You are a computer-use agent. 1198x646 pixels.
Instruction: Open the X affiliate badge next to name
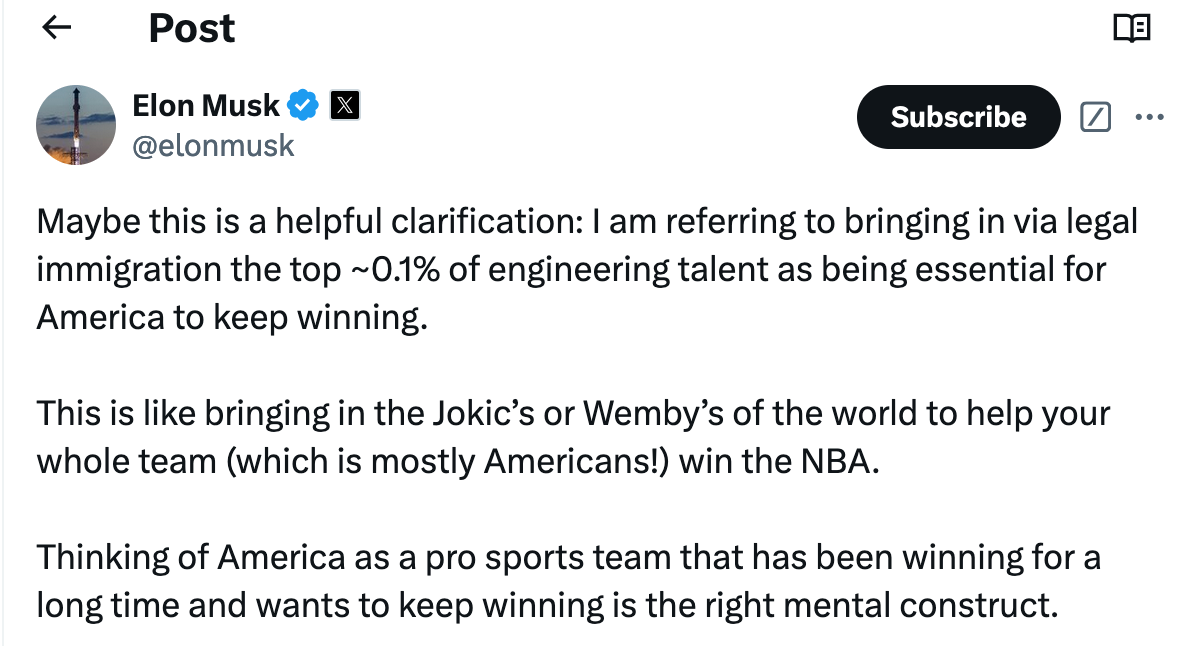[345, 105]
